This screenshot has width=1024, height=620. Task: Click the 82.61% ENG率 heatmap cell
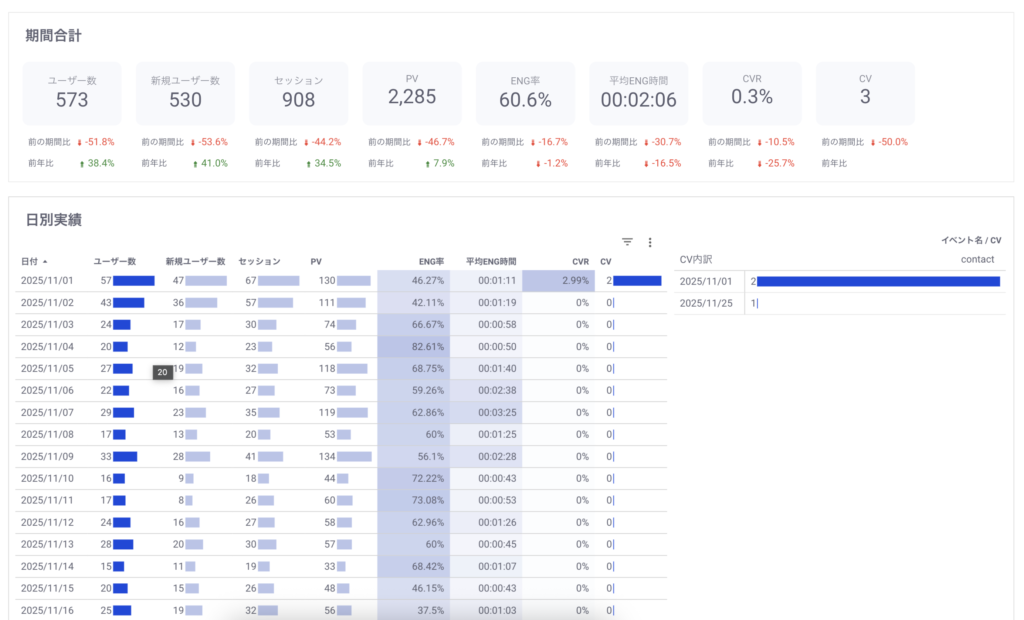[x=413, y=346]
